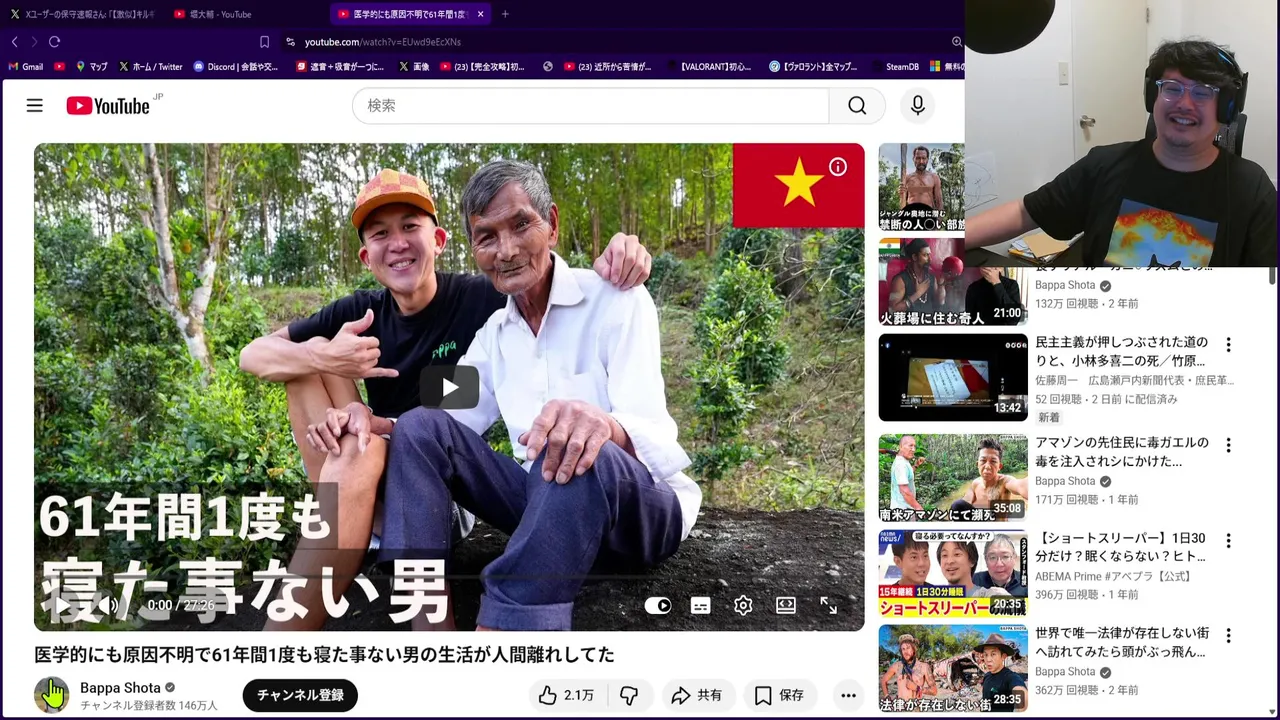
Task: Focus the YouTube 検索 search field
Action: tap(590, 106)
